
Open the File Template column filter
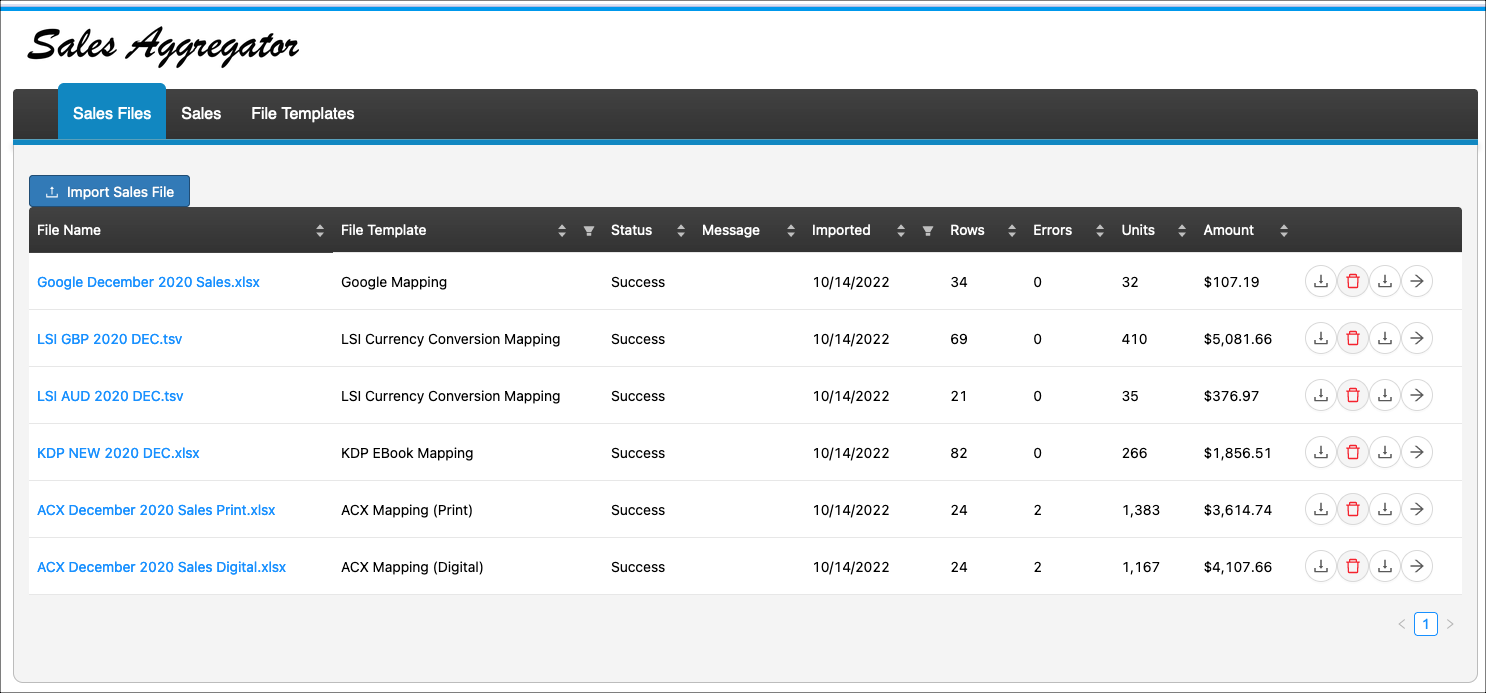tap(589, 231)
